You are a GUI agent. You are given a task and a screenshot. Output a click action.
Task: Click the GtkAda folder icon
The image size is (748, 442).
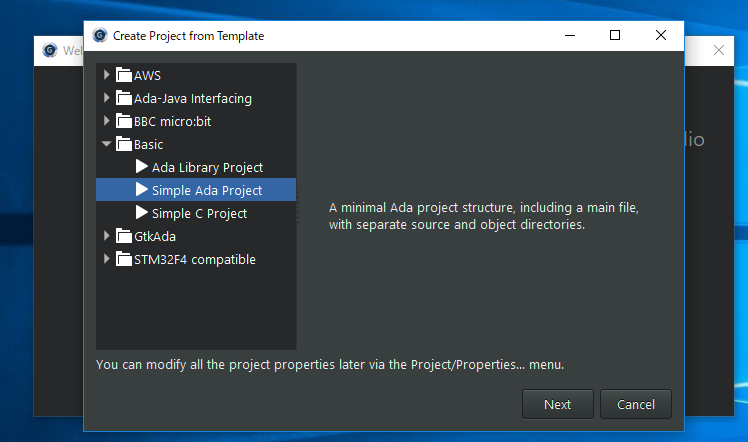pos(124,236)
